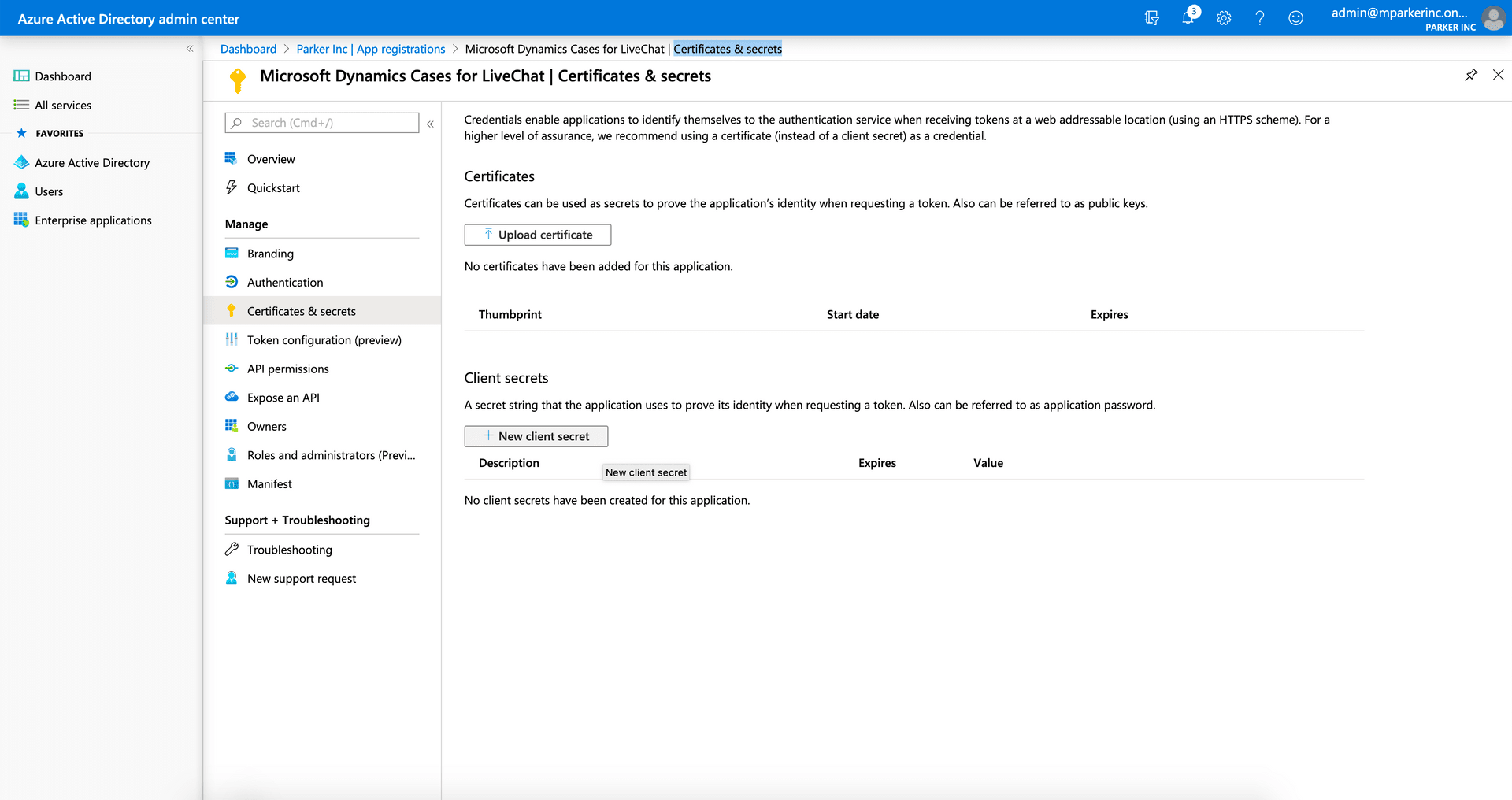Select Enterprise applications in sidebar
Viewport: 1512px width, 800px height.
(93, 220)
